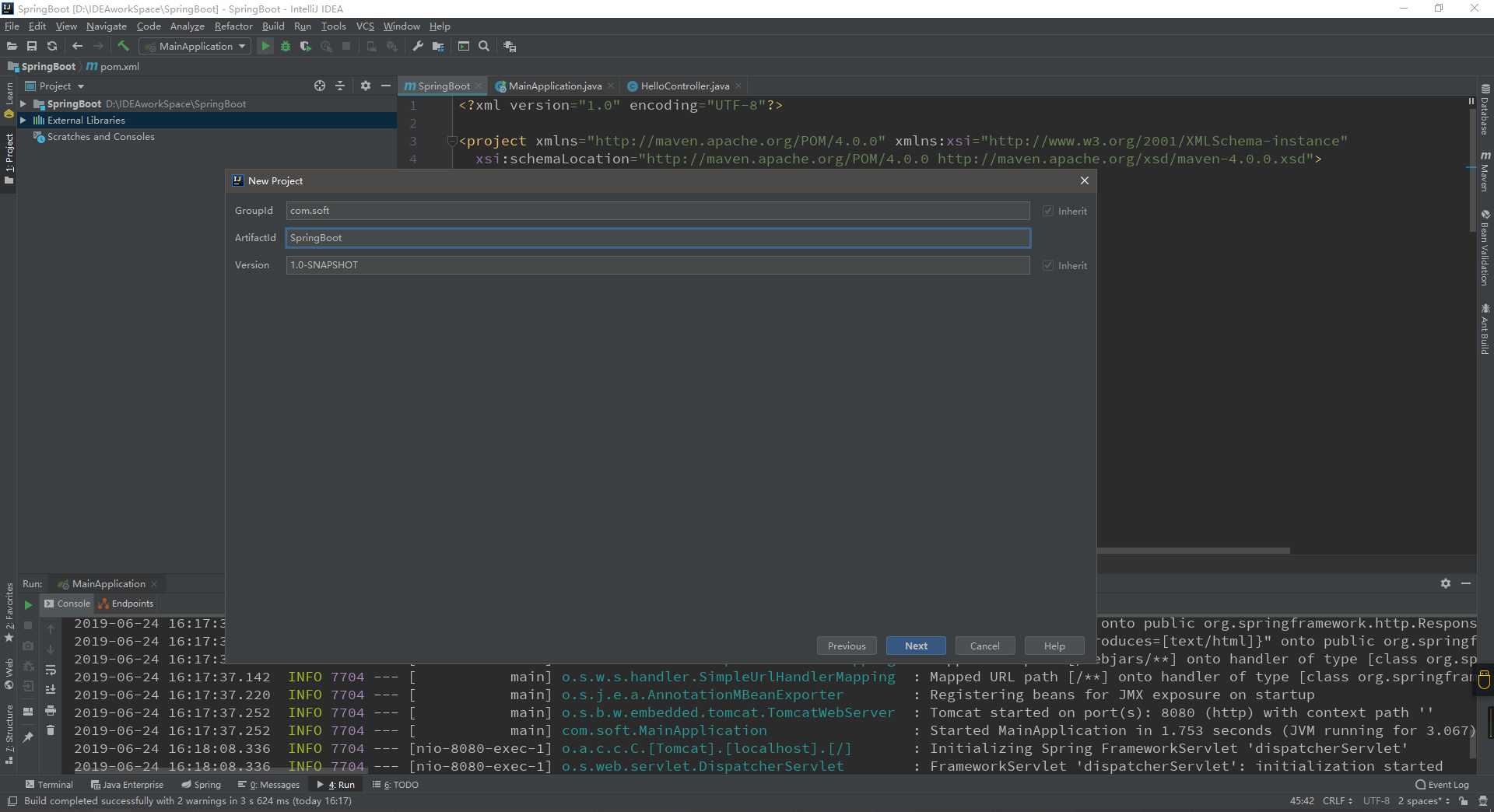Click the Version input field
Screen dimensions: 1494x812
(x=658, y=265)
